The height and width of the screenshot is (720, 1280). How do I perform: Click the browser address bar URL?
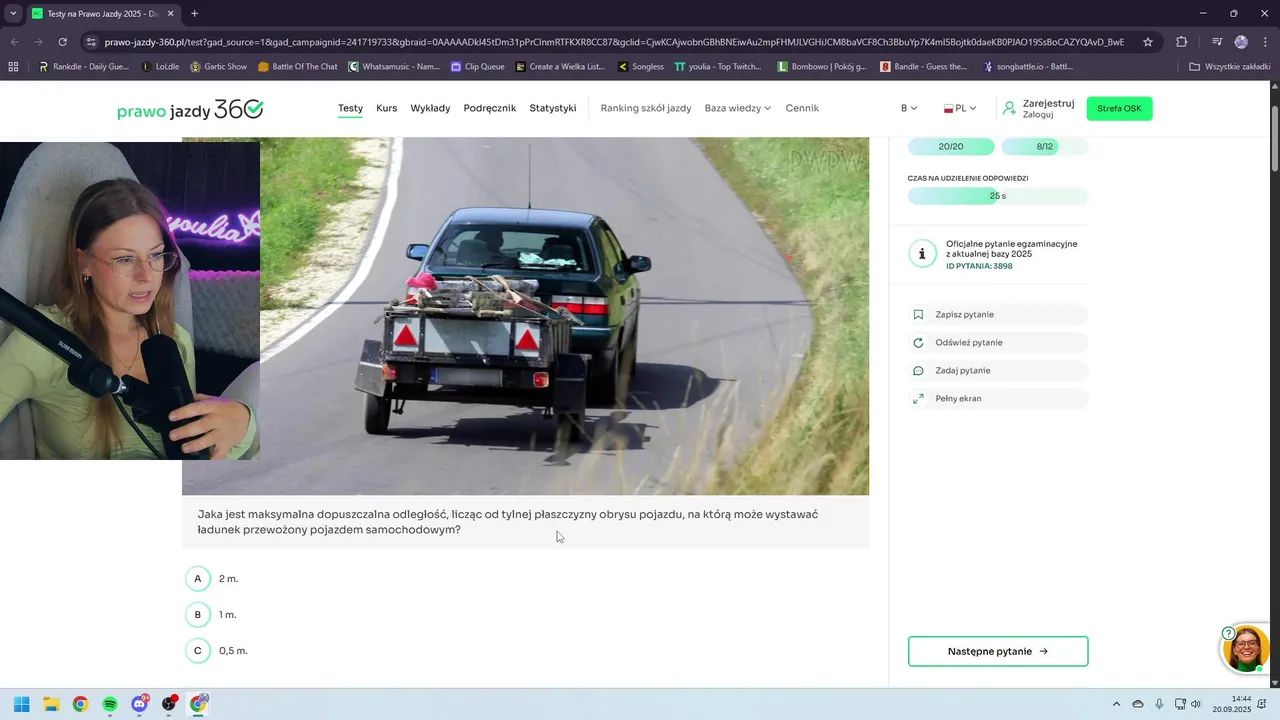[614, 42]
